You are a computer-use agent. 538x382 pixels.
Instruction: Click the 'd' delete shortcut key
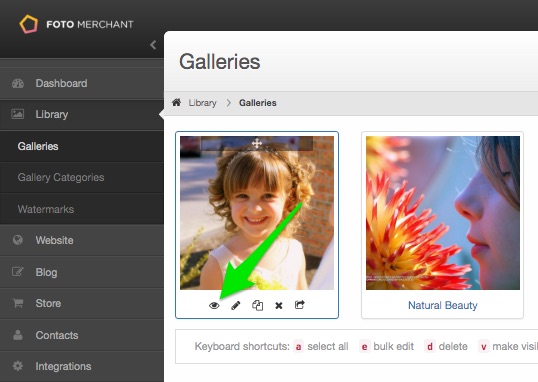point(430,347)
